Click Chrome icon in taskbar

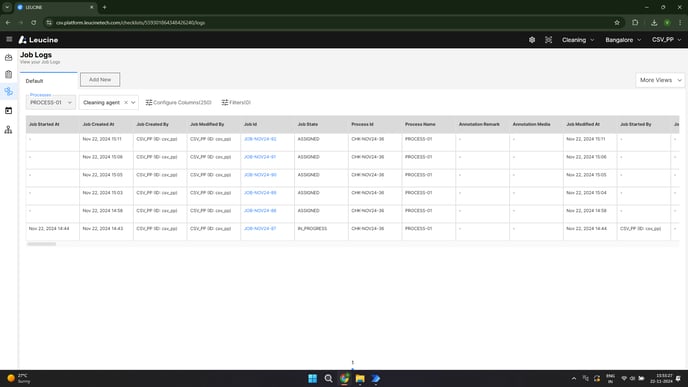[x=344, y=378]
